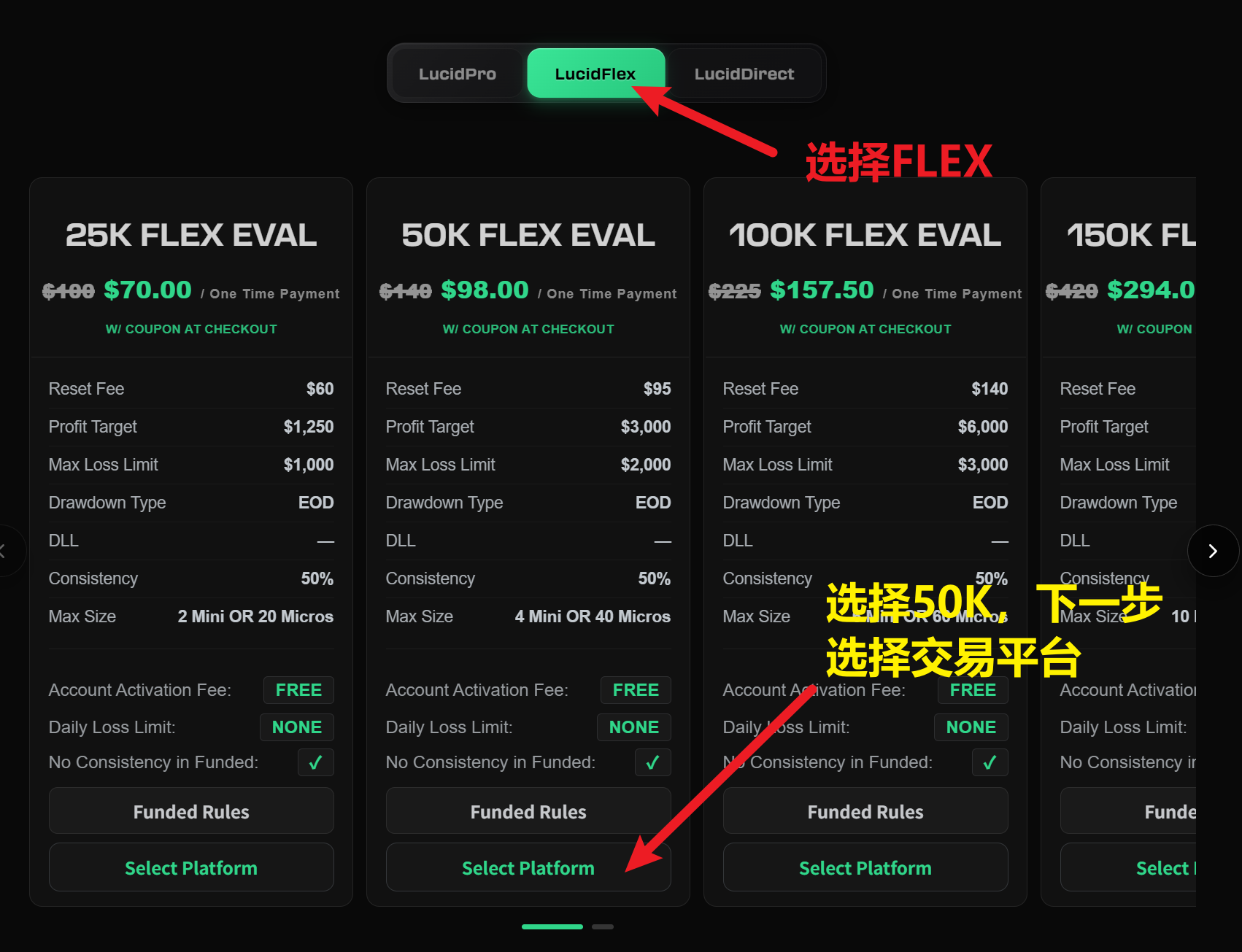Select Platform for 25K Flex Eval
This screenshot has width=1242, height=952.
191,867
